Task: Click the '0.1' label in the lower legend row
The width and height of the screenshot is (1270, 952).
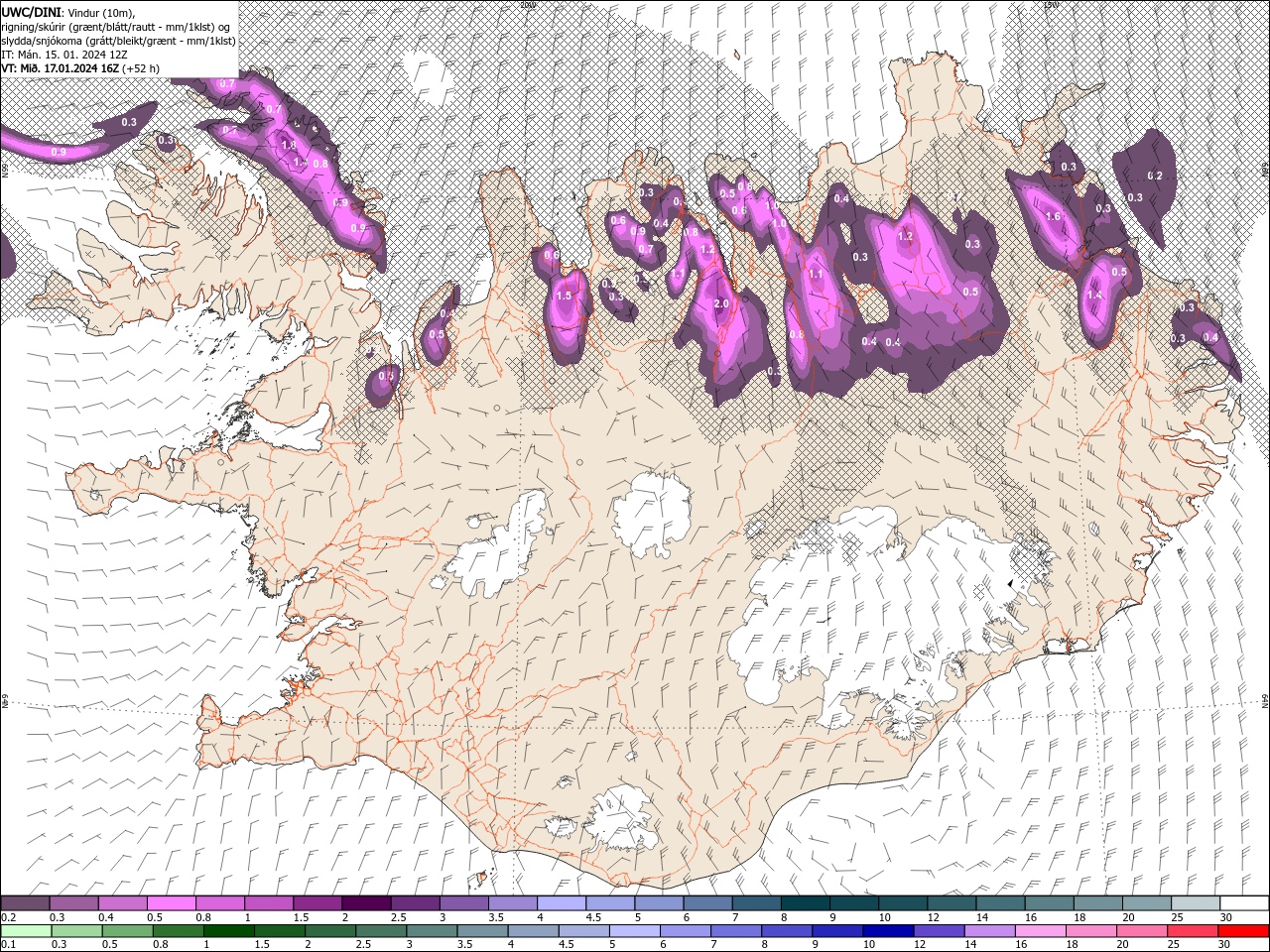Action: 9,945
